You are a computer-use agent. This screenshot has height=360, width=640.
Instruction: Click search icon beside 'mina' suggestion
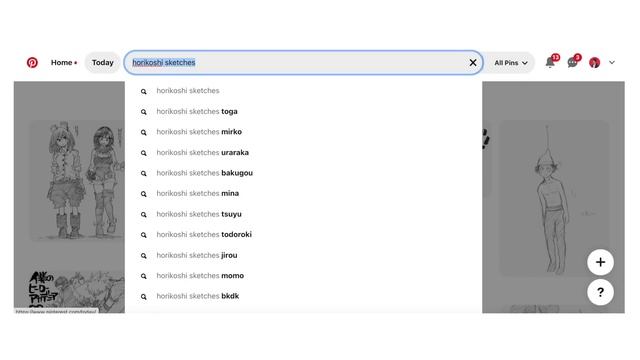[144, 194]
